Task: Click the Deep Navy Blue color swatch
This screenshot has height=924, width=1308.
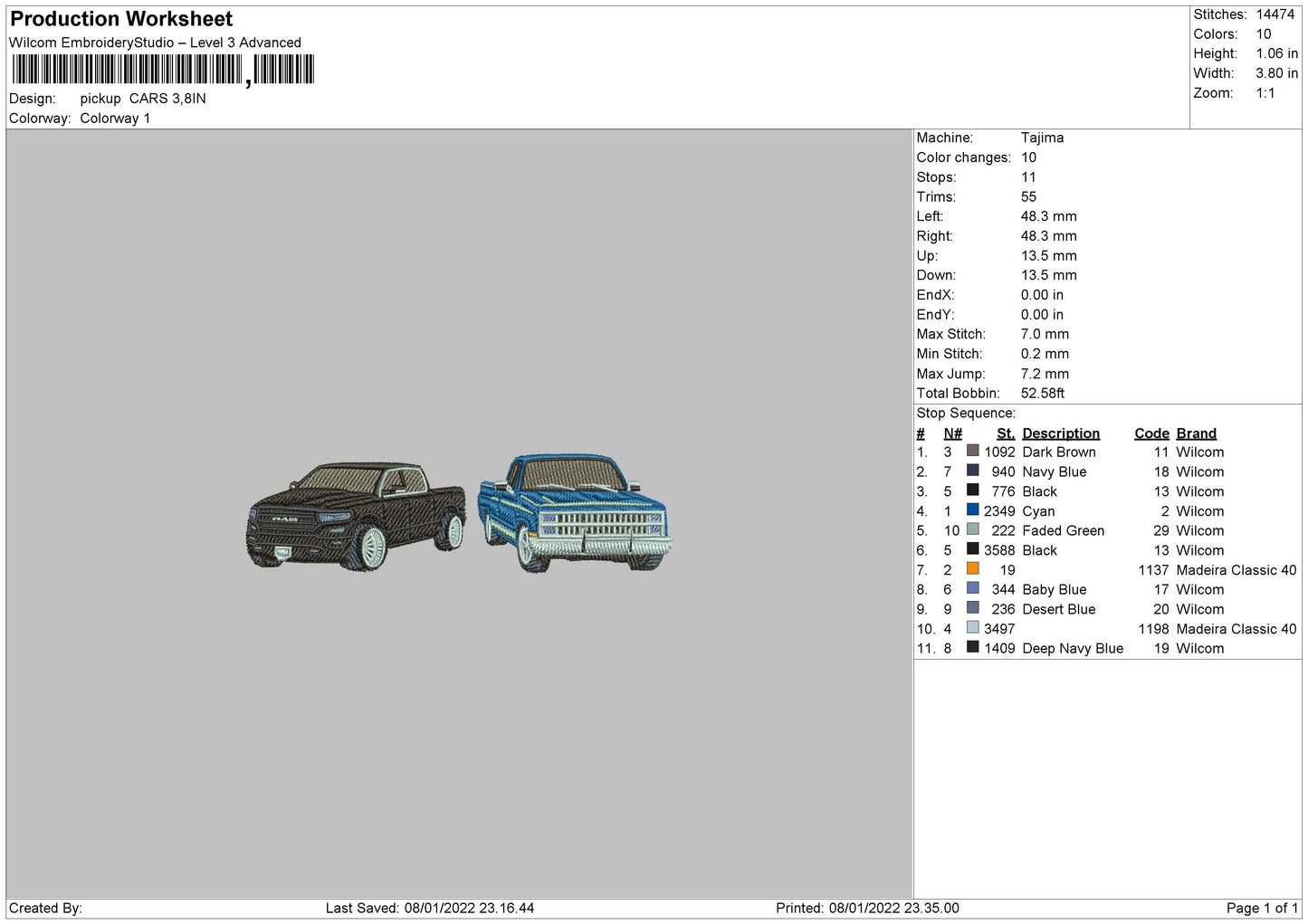Action: (x=973, y=647)
